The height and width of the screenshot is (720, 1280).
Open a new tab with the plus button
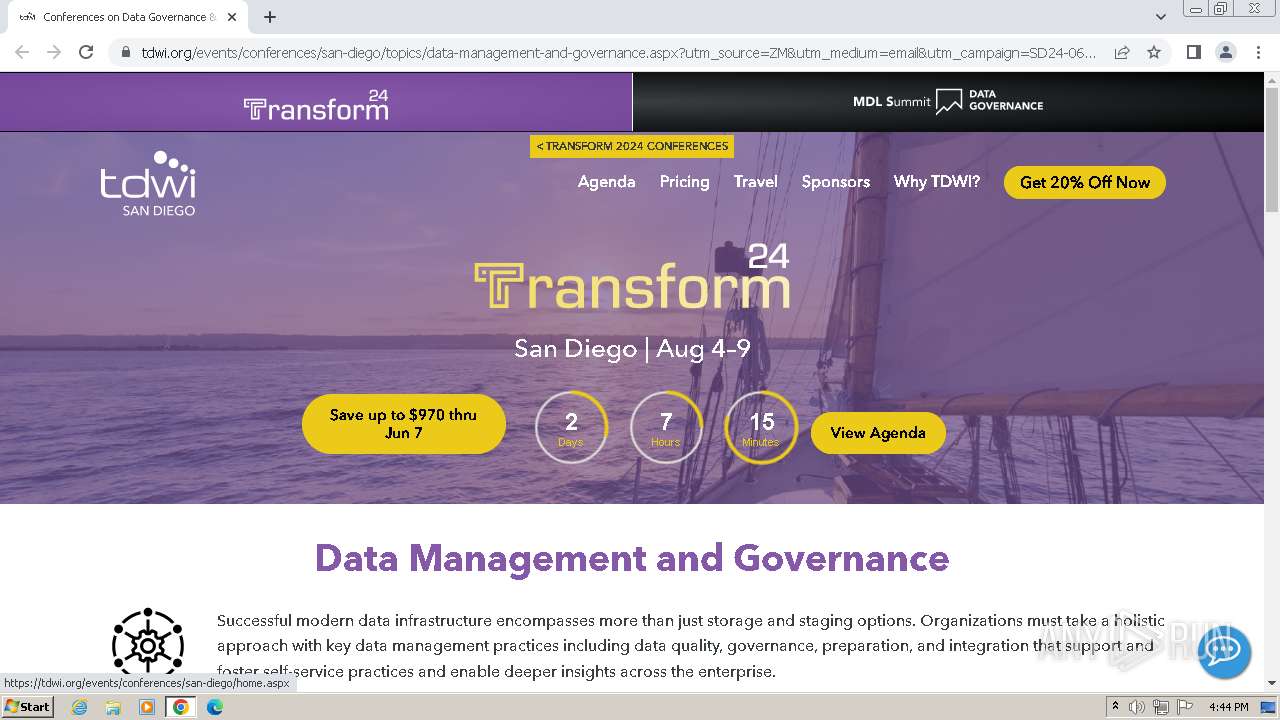tap(270, 17)
